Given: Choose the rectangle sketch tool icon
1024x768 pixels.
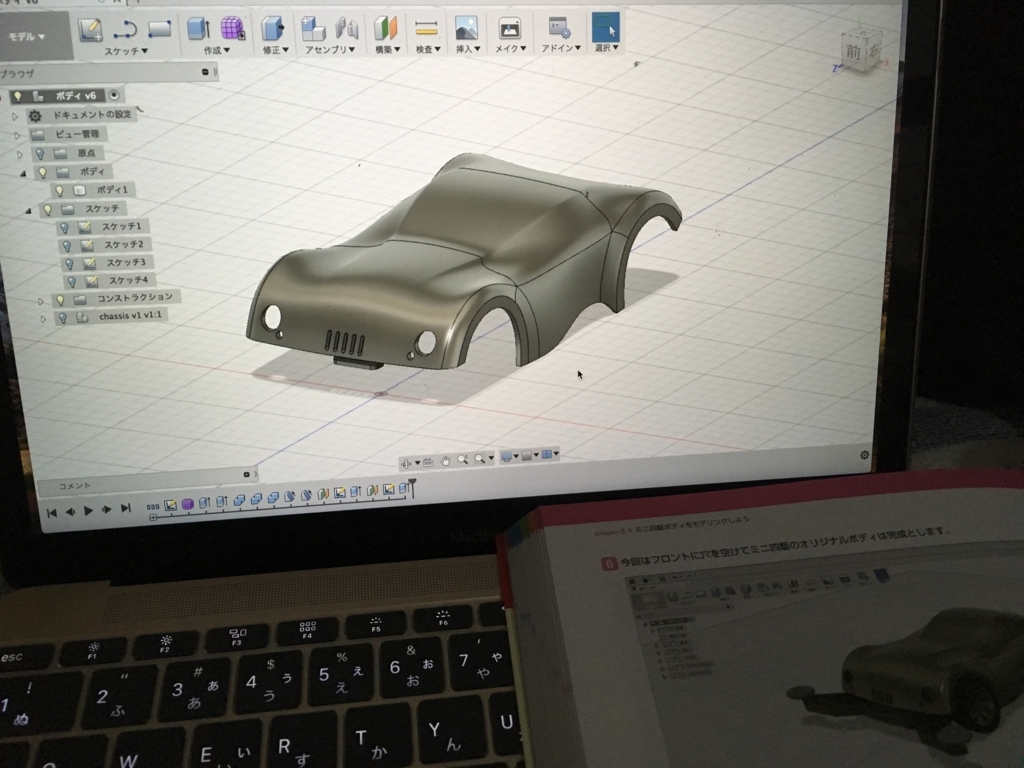Looking at the screenshot, I should pyautogui.click(x=159, y=29).
